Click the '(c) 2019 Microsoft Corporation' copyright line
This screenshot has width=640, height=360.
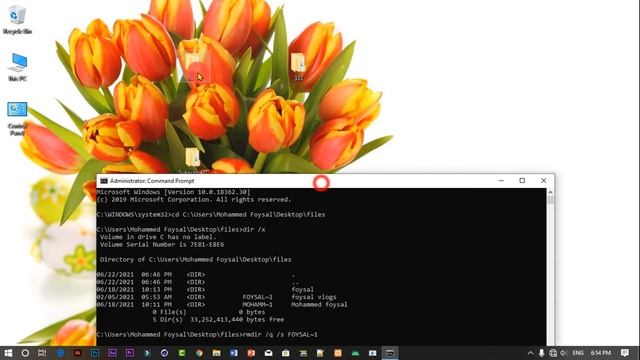[194, 200]
